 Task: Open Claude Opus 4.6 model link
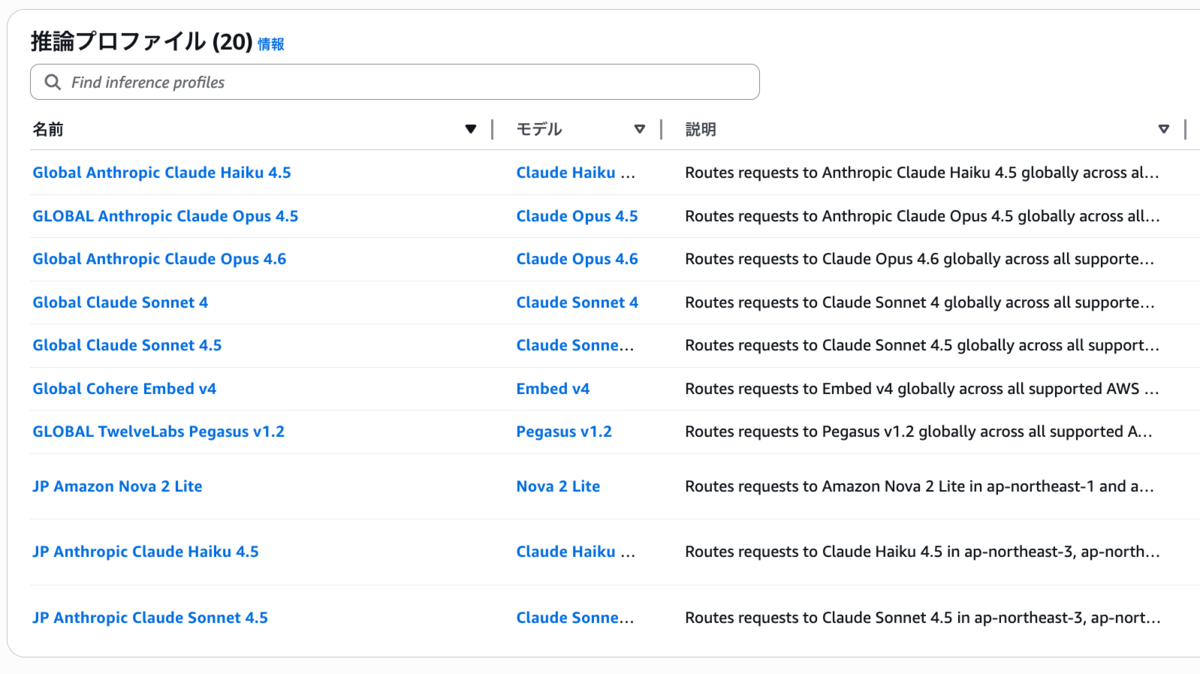tap(577, 259)
